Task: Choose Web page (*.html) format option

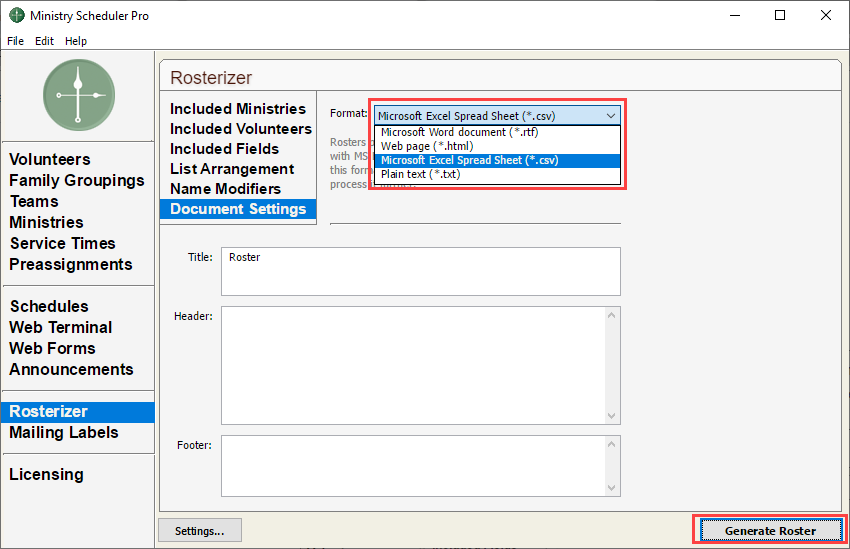Action: 497,146
